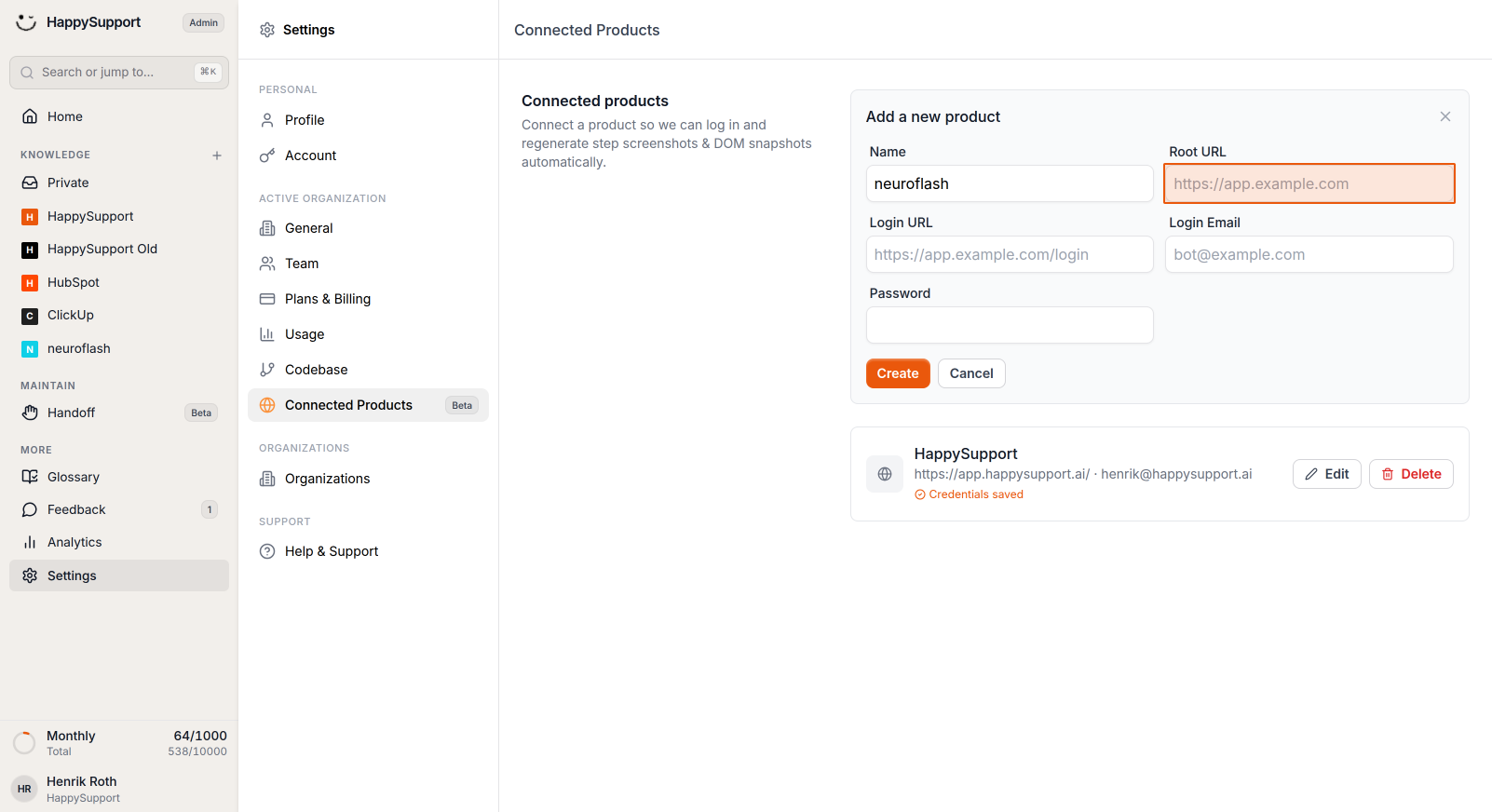Click the Profile person icon
This screenshot has height=812, width=1492.
267,120
